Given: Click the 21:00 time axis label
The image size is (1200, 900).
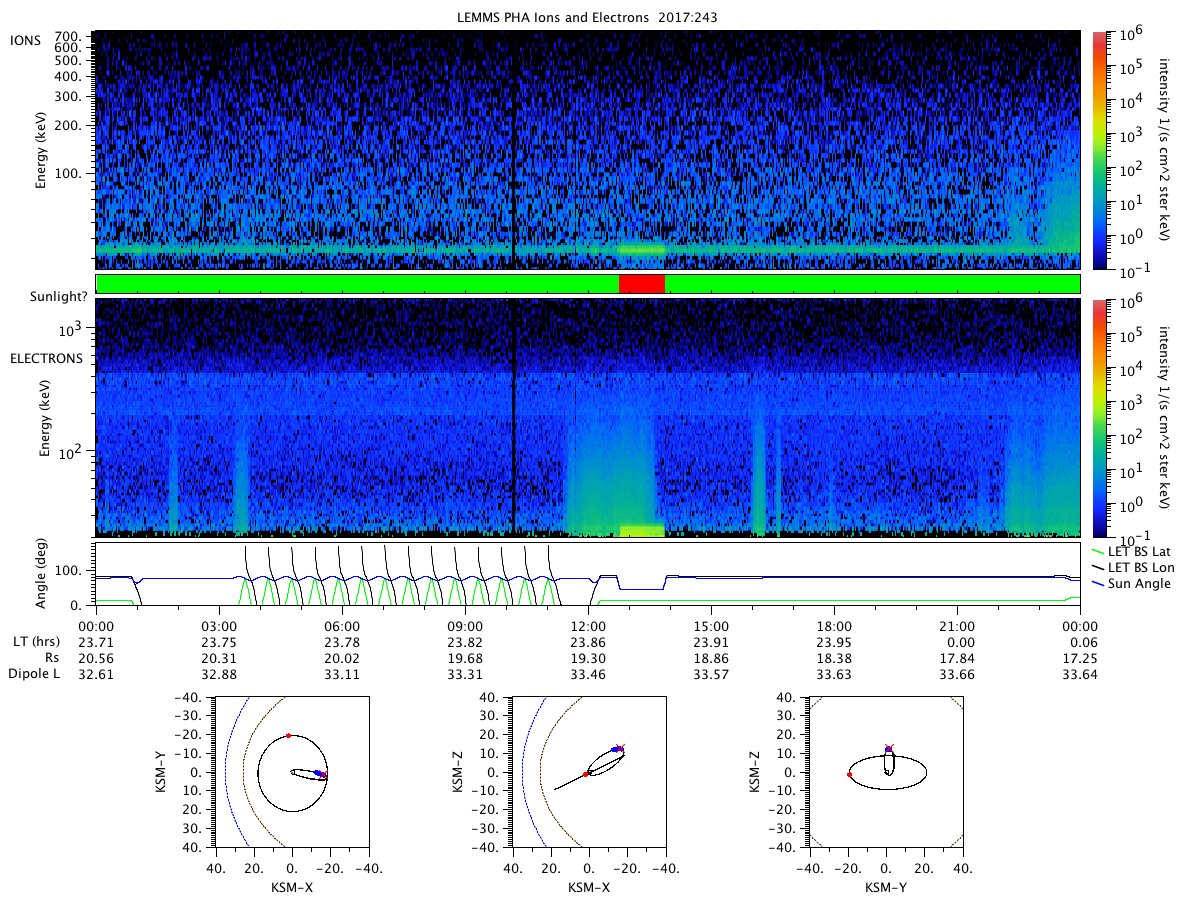Looking at the screenshot, I should pos(957,624).
